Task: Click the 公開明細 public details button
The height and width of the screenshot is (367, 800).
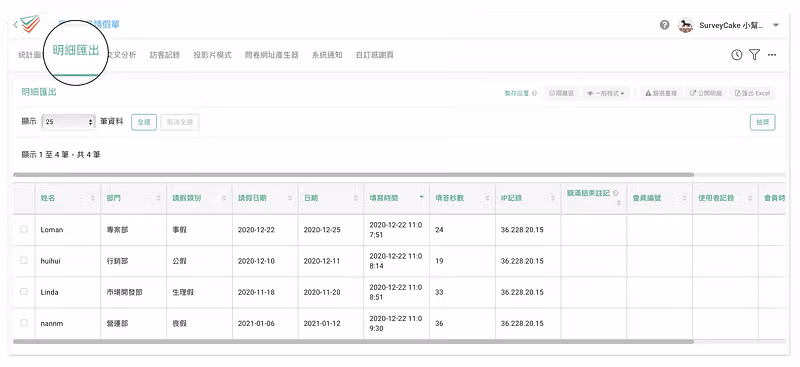Action: 706,93
